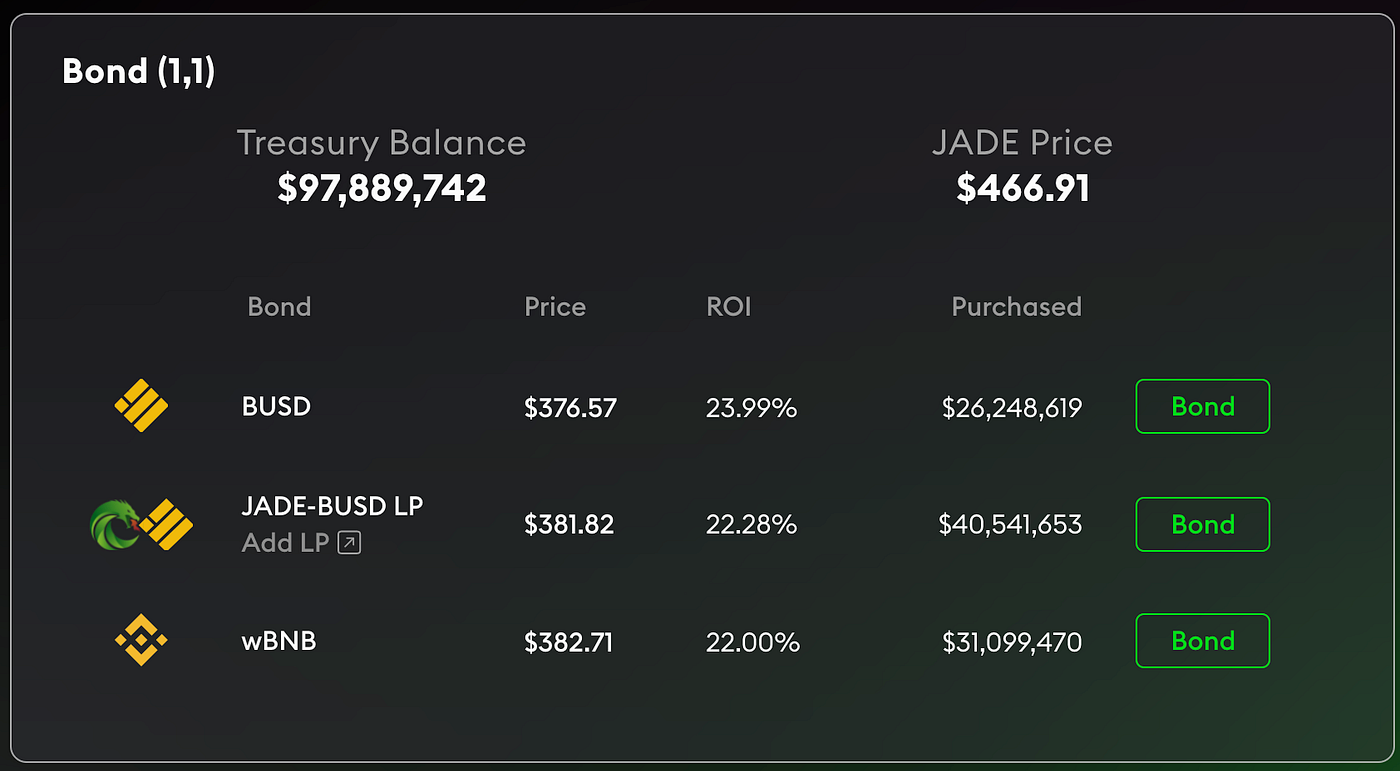Click the BUSD bond price $376.57
Screen dimensions: 1400x771
pos(570,407)
